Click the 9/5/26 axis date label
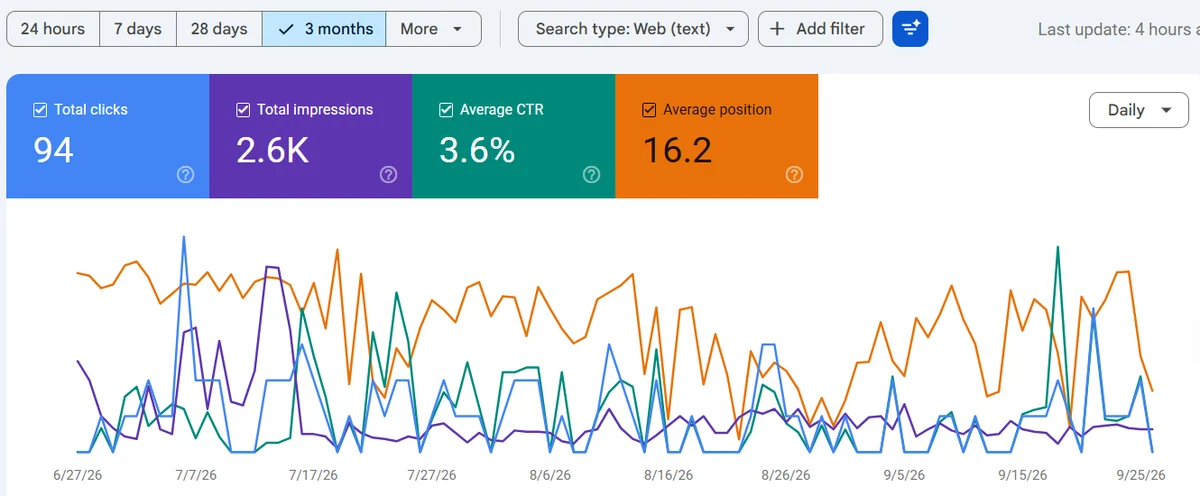Image resolution: width=1200 pixels, height=496 pixels. tap(903, 475)
